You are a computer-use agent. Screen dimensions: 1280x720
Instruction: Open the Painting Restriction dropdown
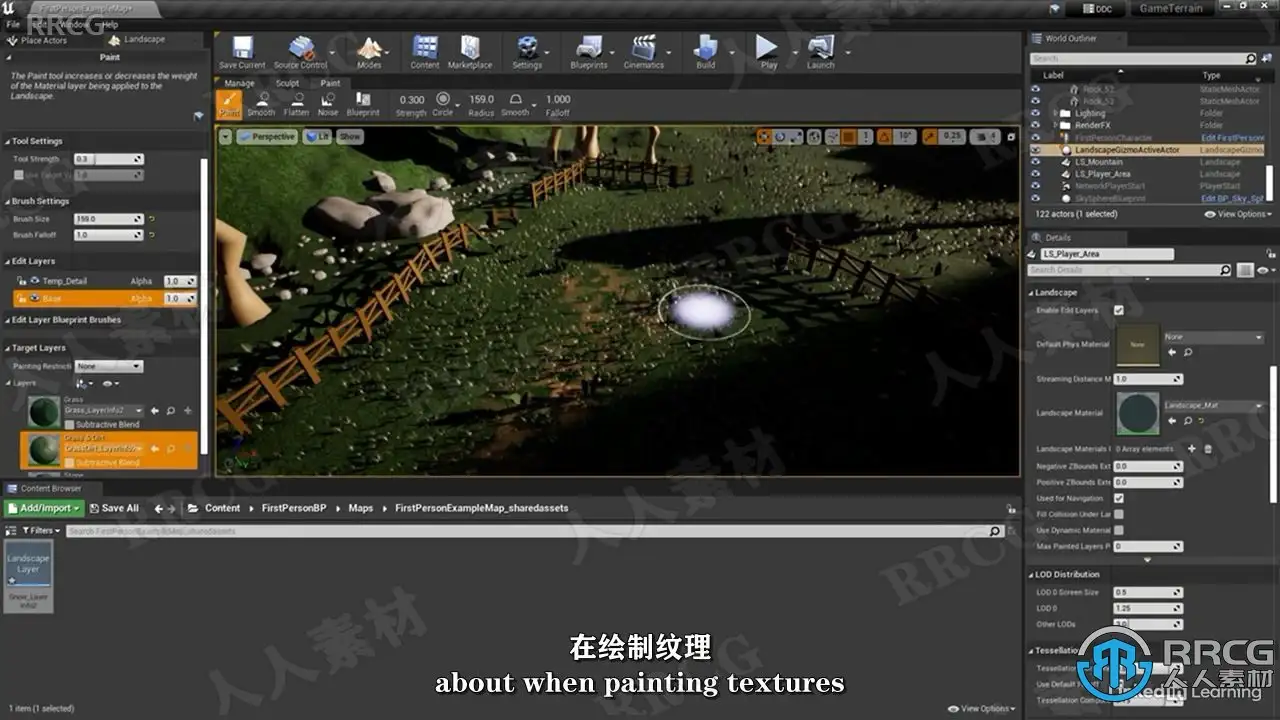109,366
